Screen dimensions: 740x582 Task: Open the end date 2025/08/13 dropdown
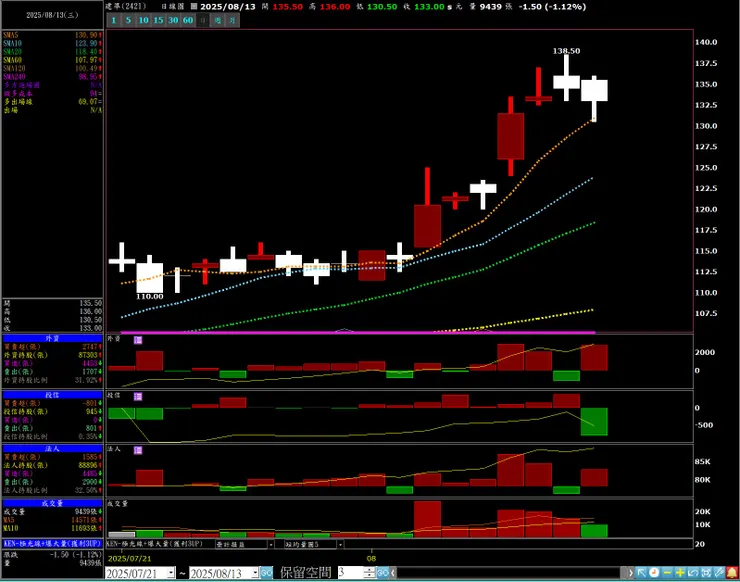255,573
